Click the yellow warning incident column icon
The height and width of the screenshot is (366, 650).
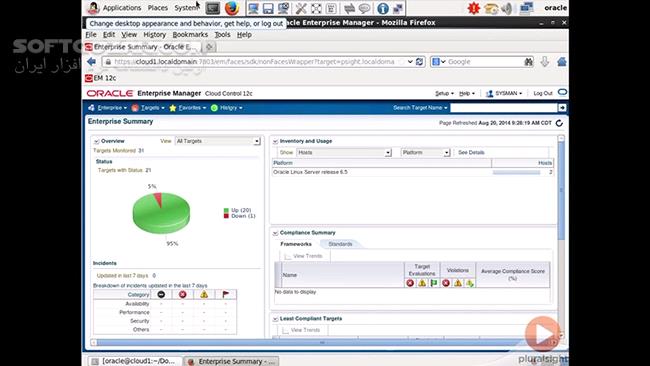[x=204, y=294]
